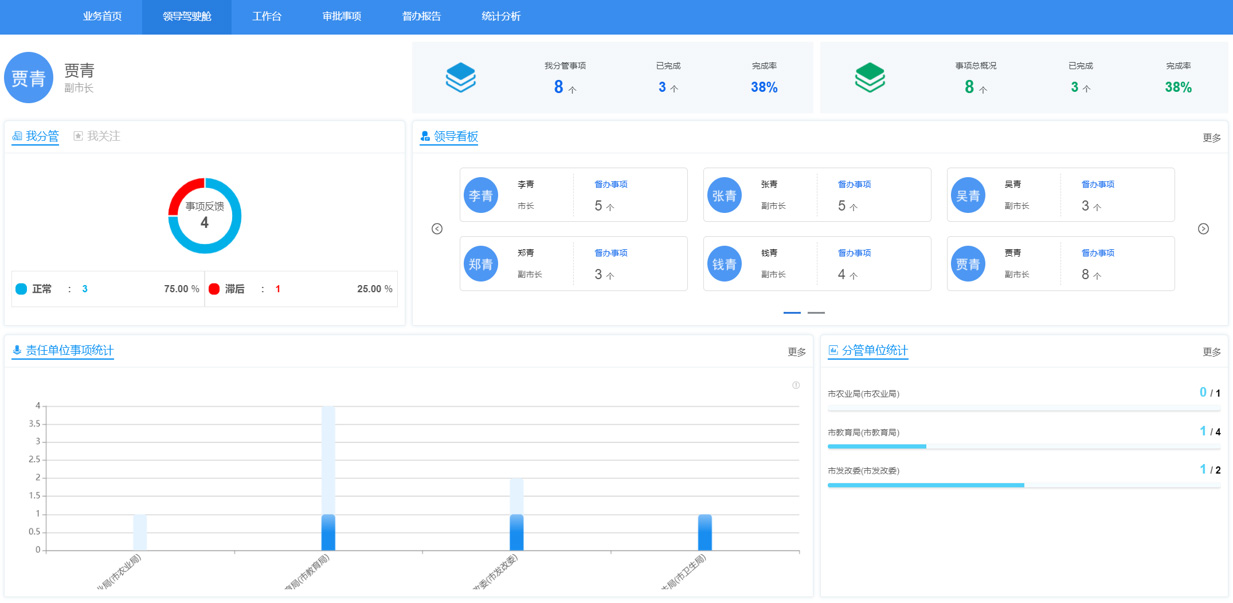Click the 市发改委 progress bar
The image size is (1233, 603).
(1023, 485)
